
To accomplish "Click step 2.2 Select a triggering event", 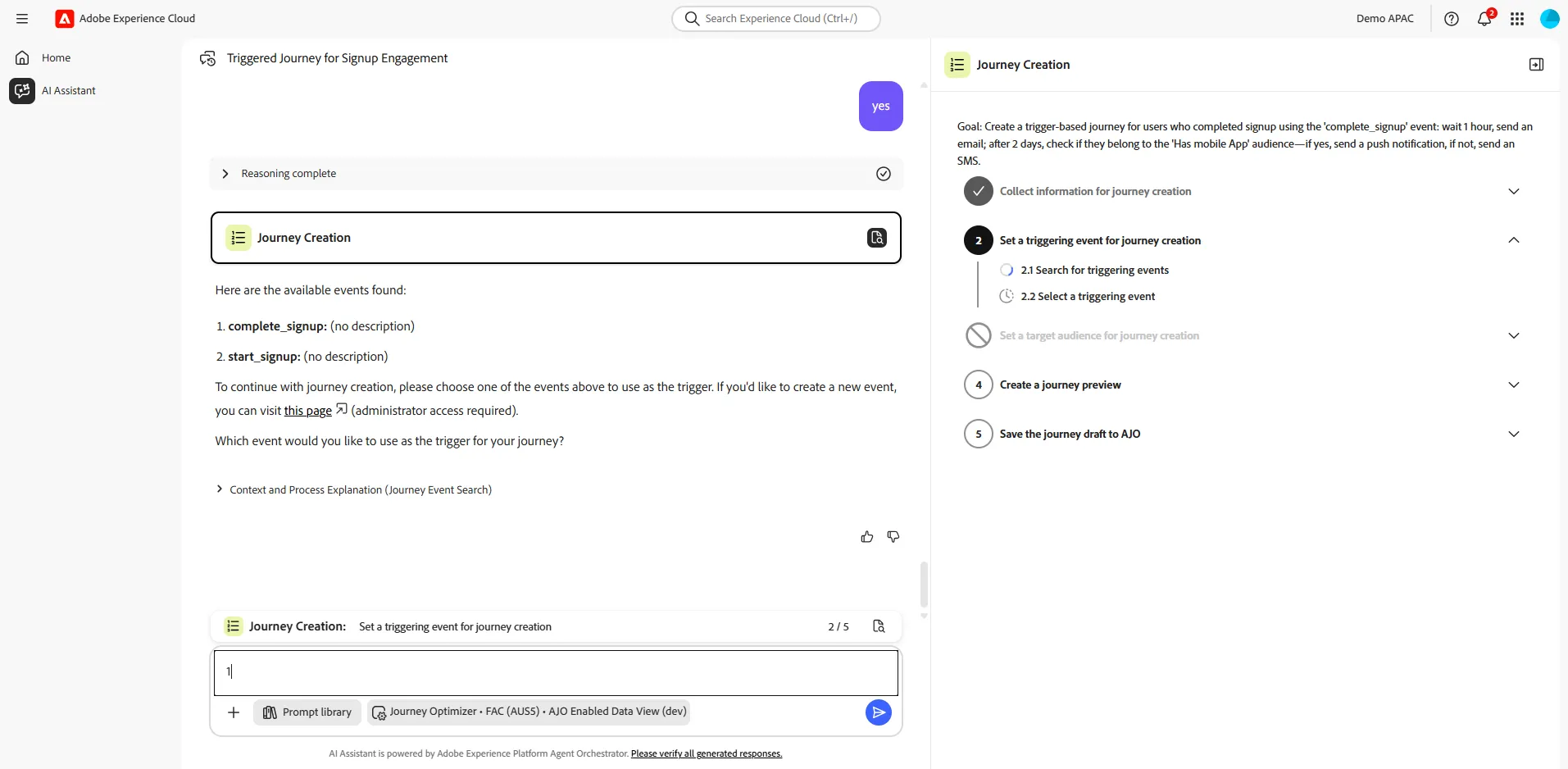I will point(1088,296).
